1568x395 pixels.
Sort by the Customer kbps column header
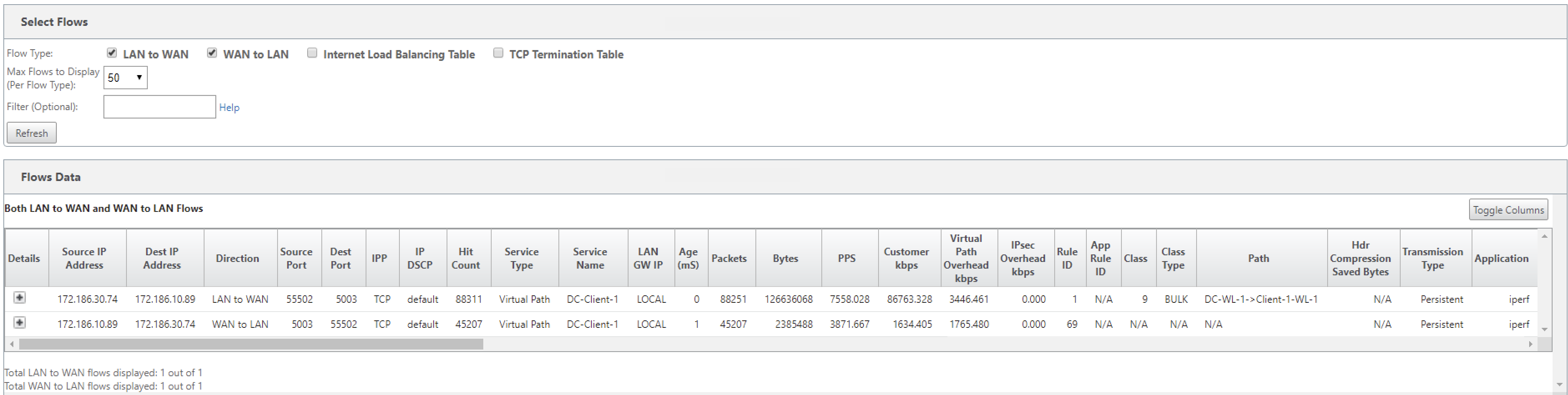coord(906,258)
